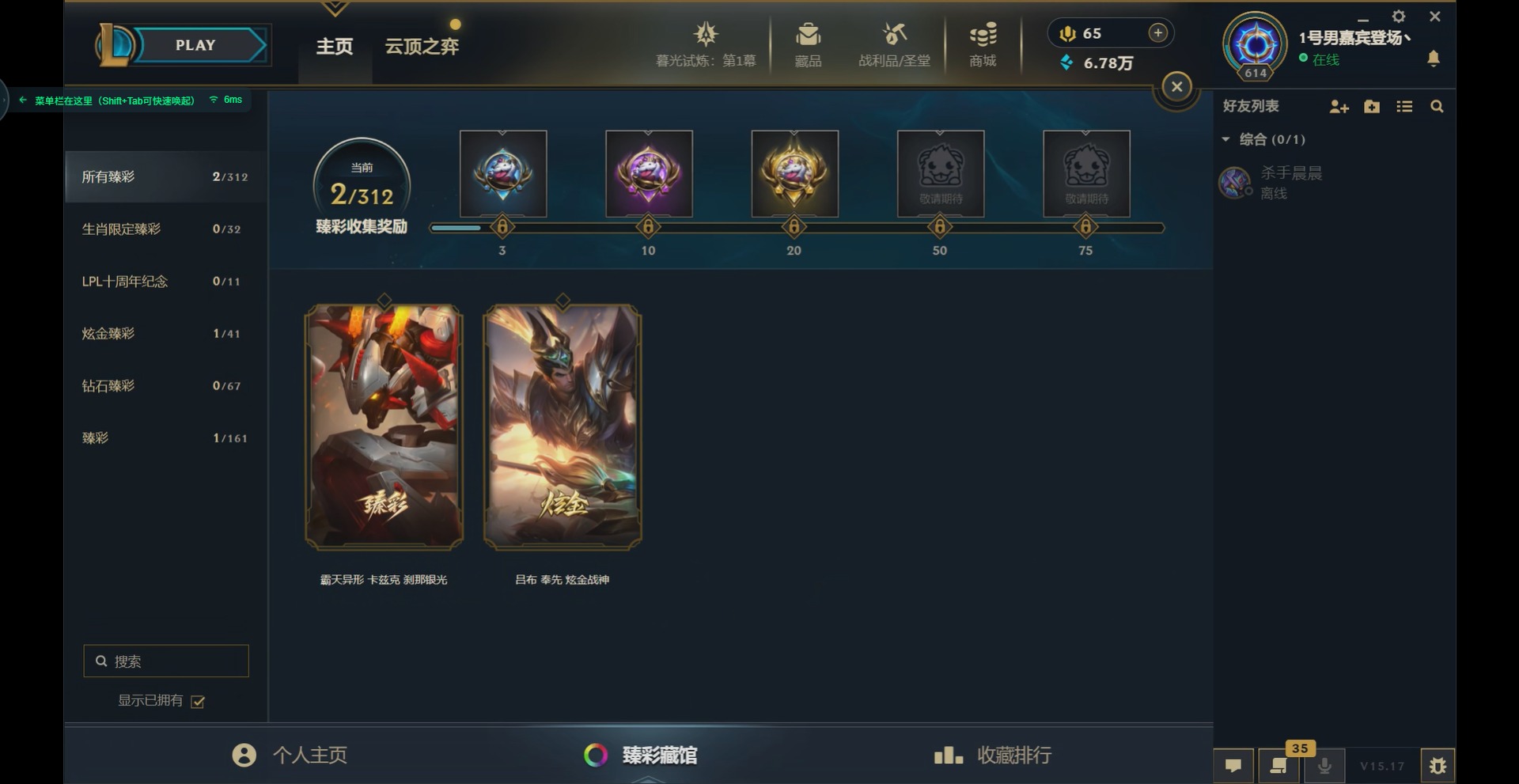The width and height of the screenshot is (1519, 784).
Task: Open the notification bell icon
Action: pos(1433,59)
